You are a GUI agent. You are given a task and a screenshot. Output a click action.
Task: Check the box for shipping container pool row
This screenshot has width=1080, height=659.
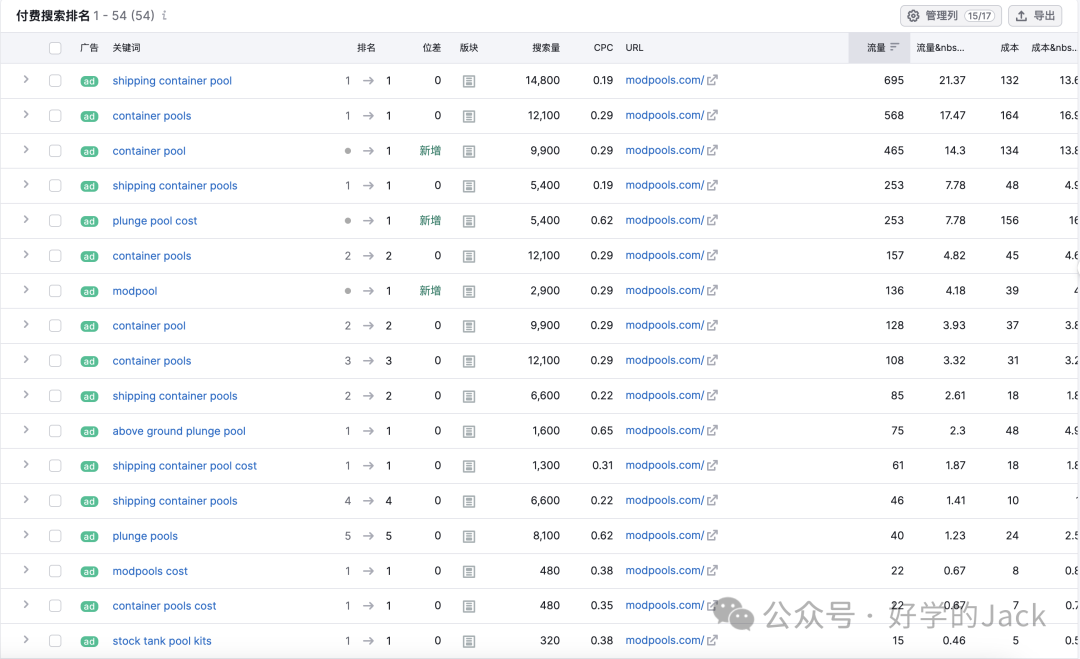[55, 81]
